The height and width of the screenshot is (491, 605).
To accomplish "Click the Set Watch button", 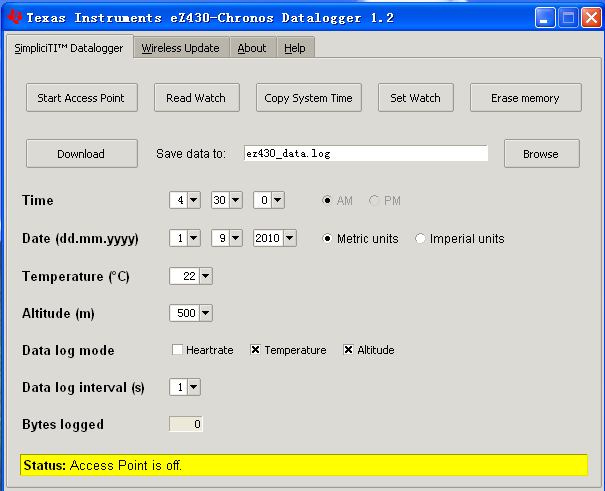I will pos(415,98).
